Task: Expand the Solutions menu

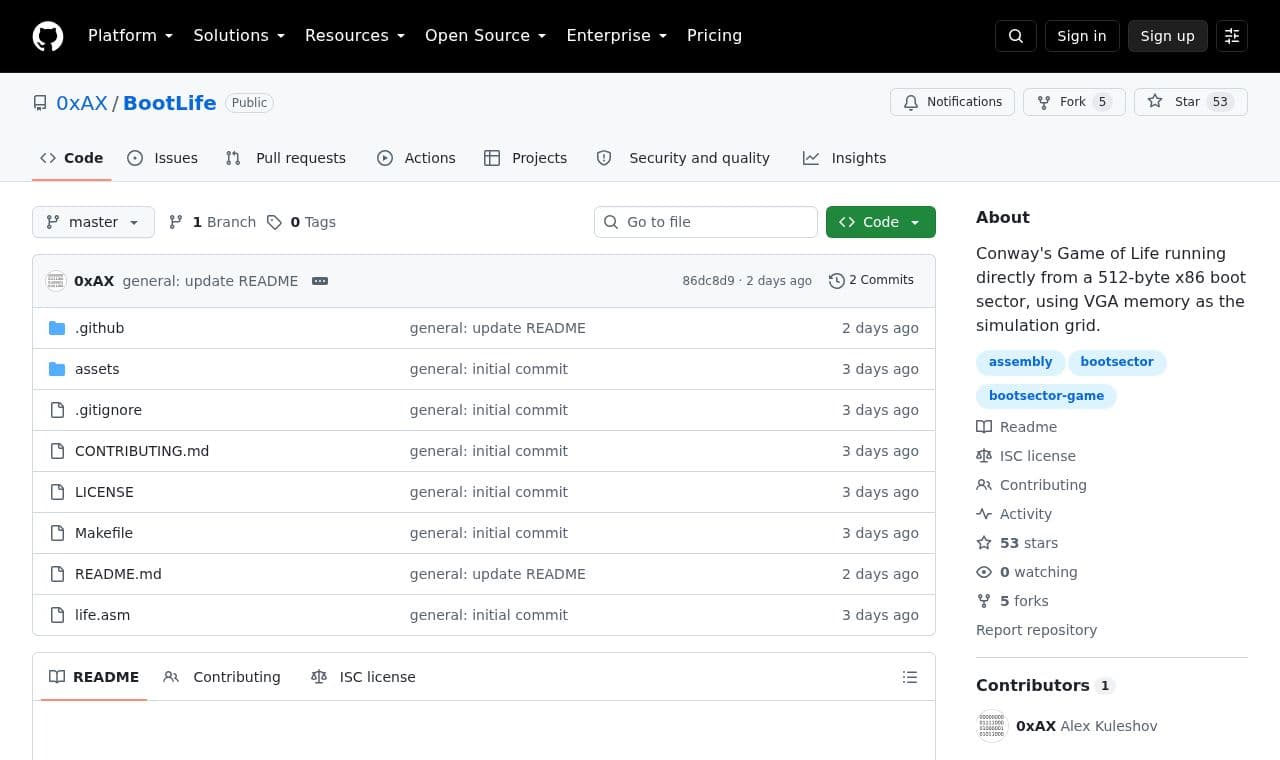Action: point(239,36)
